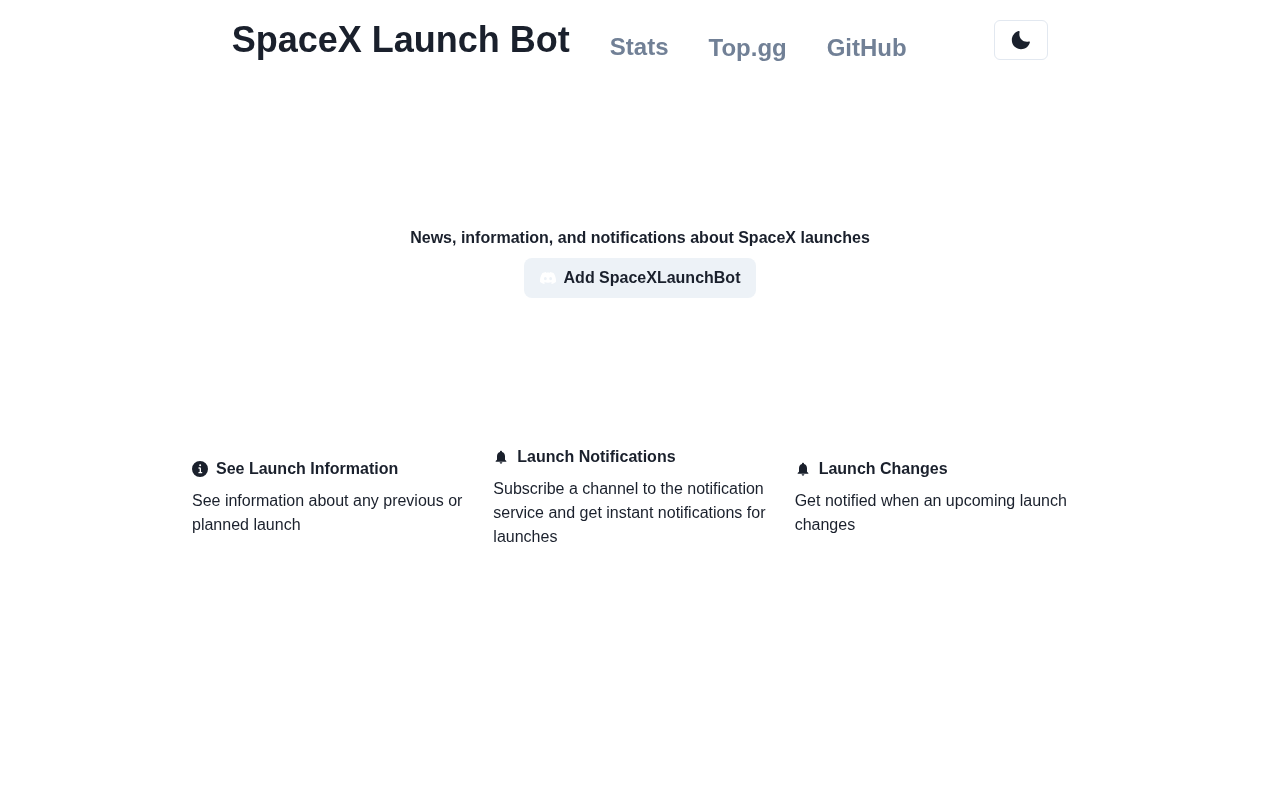
Task: Click the tagline about SpaceX launches news
Action: [x=640, y=238]
